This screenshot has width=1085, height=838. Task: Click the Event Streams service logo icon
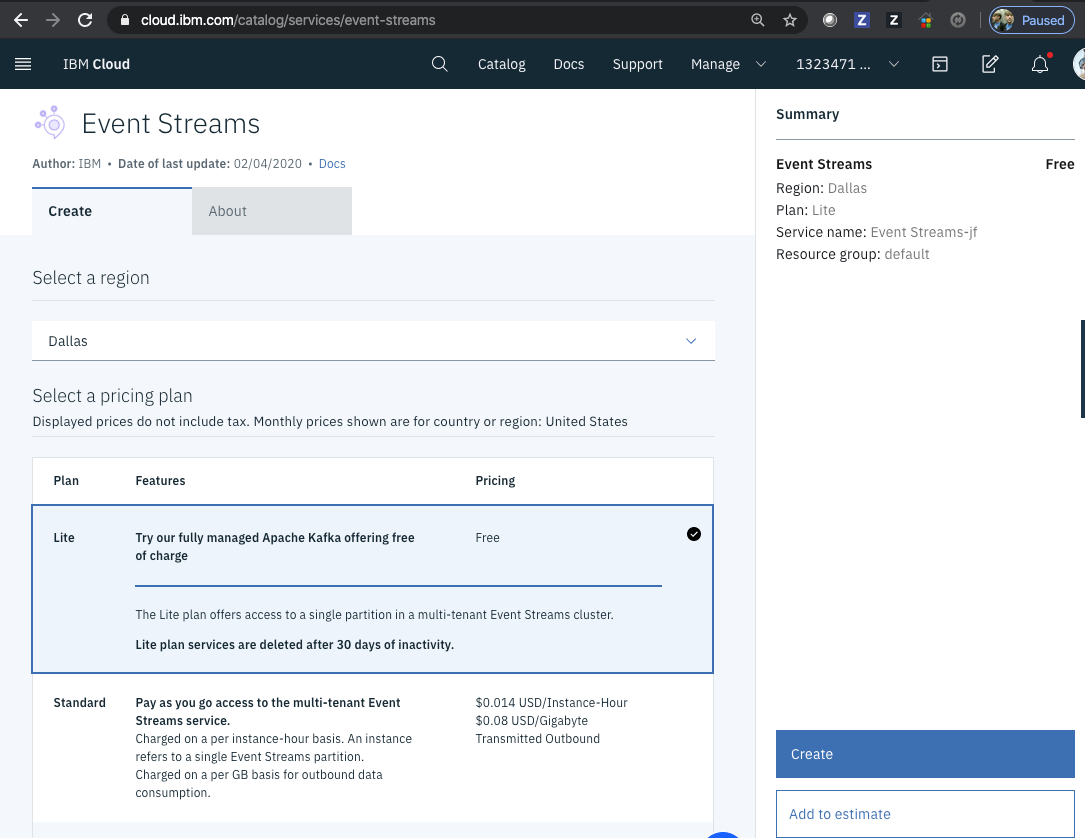[50, 121]
